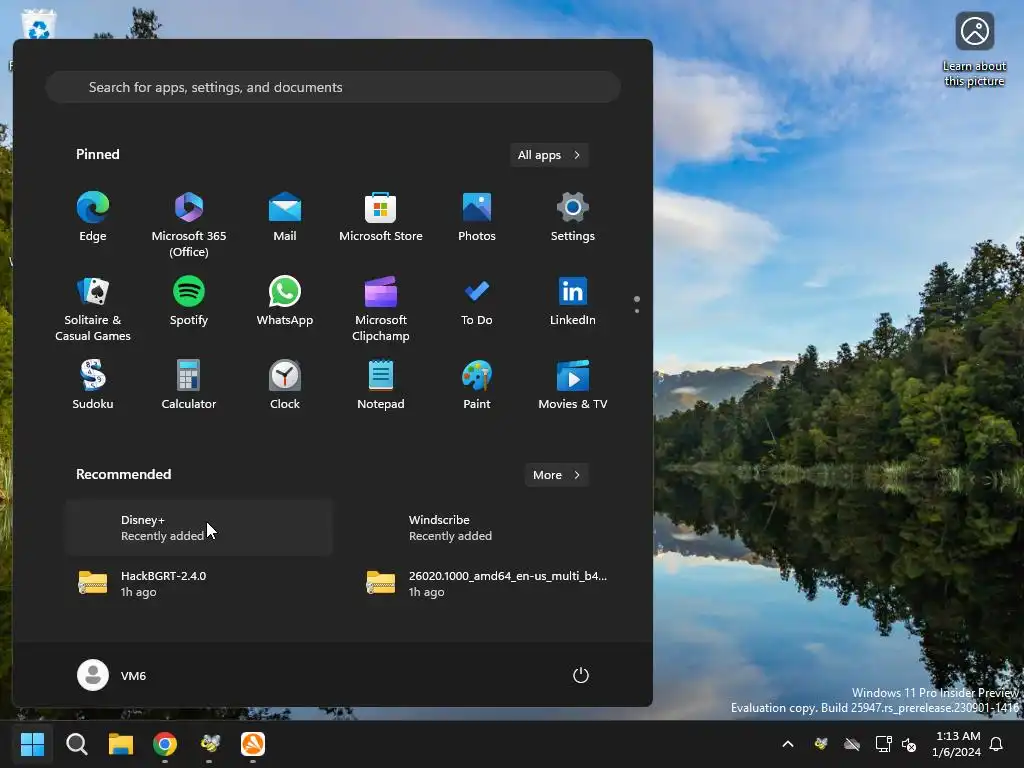The image size is (1024, 768).
Task: Launch Microsoft 365 (Office)
Action: pos(189,224)
